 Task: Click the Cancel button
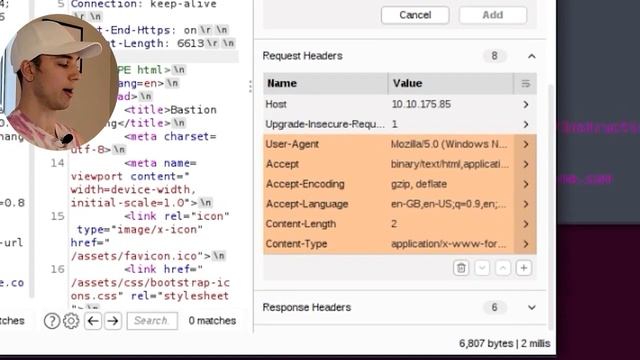click(415, 15)
